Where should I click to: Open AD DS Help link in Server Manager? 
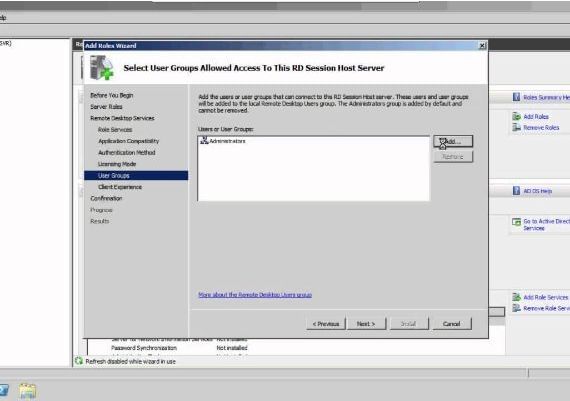[x=538, y=191]
